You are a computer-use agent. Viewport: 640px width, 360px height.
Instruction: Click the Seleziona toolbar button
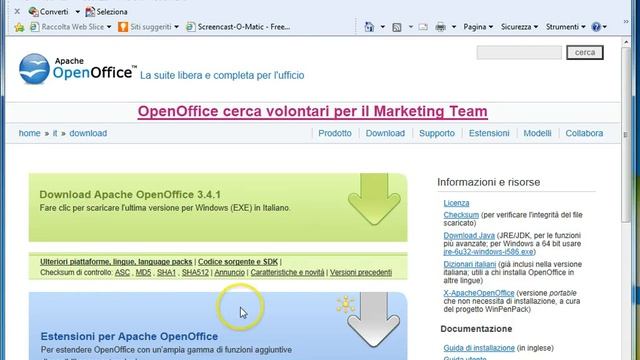click(x=107, y=12)
